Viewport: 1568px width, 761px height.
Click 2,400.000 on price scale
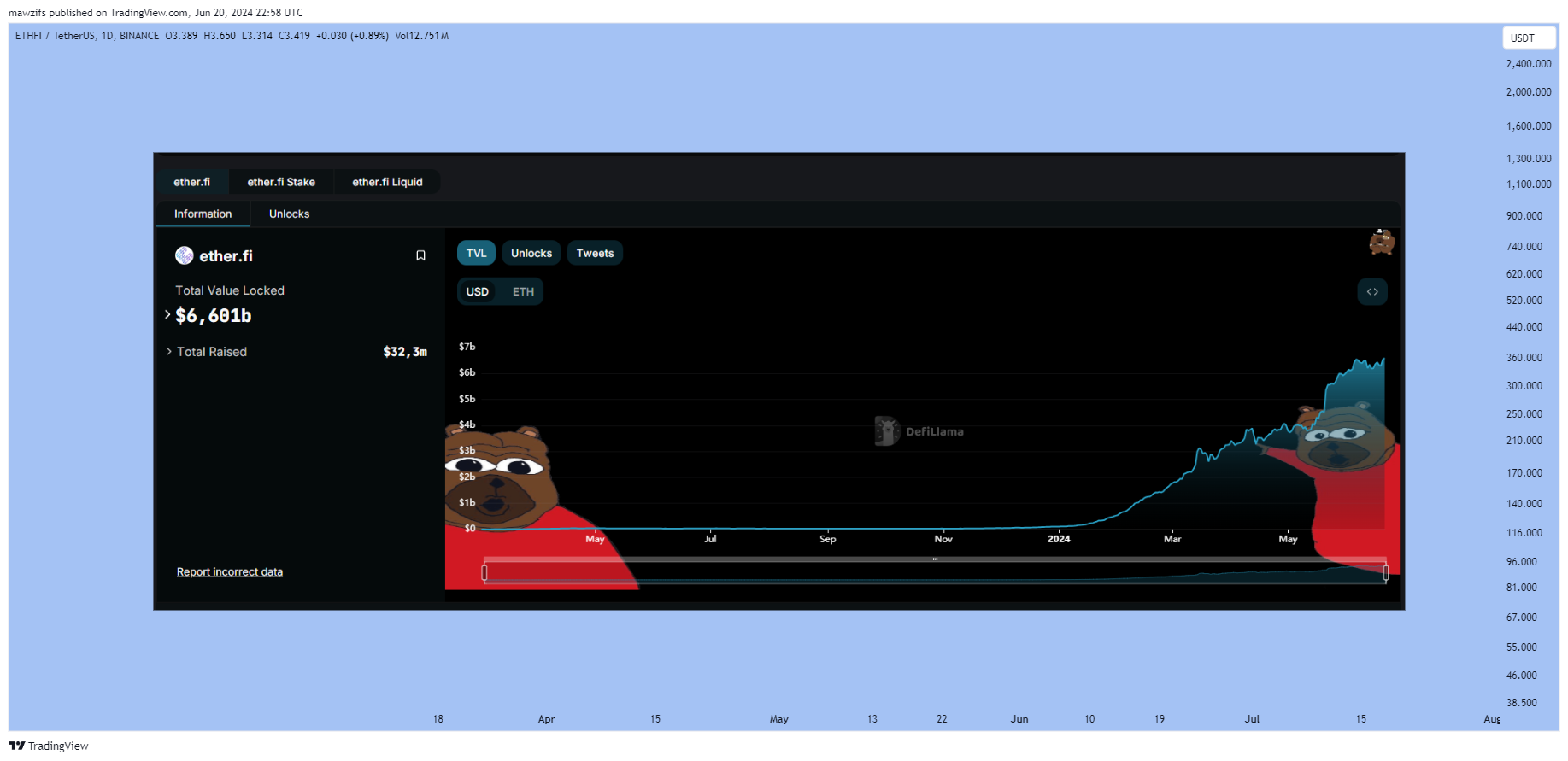[x=1529, y=64]
